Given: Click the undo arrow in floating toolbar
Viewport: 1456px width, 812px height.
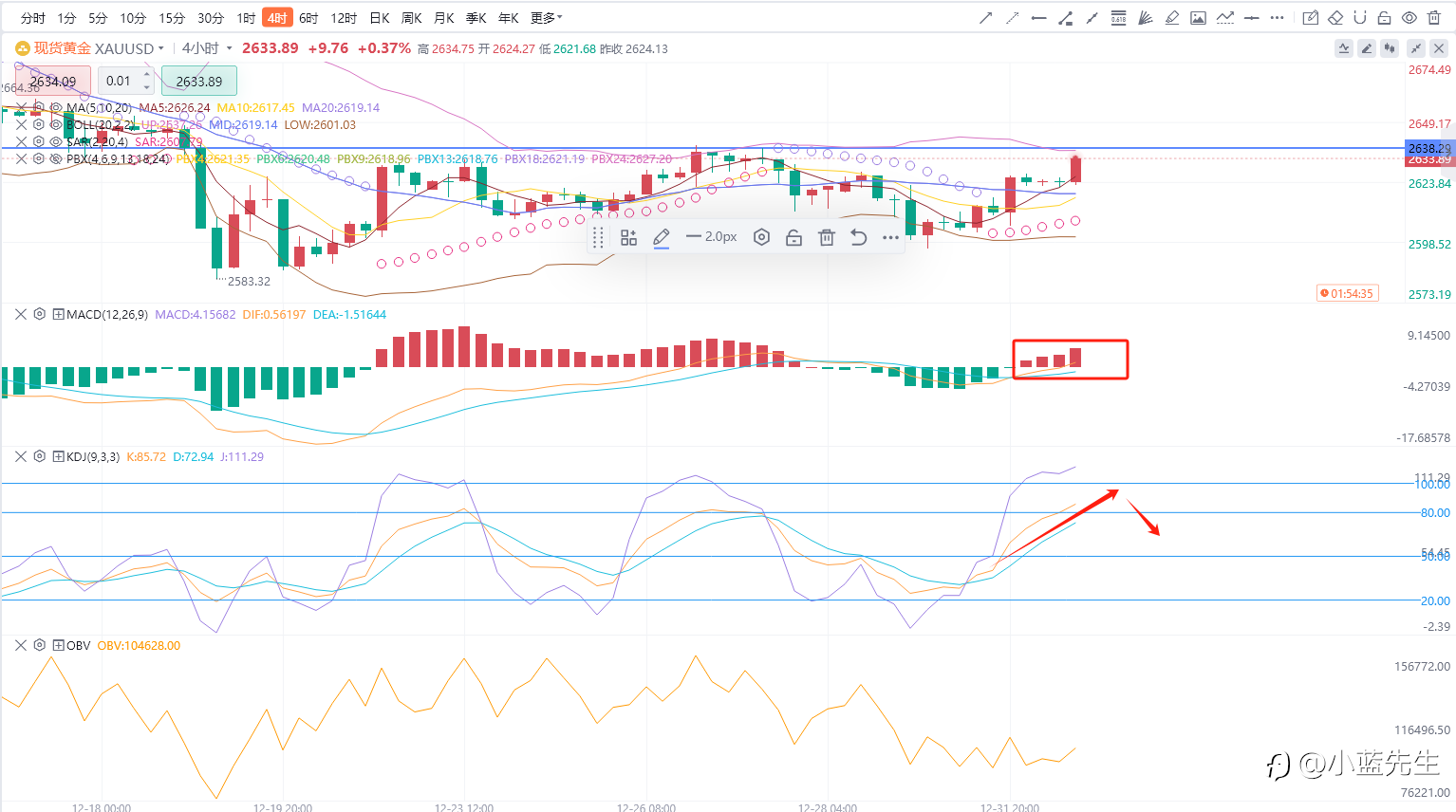Looking at the screenshot, I should click(858, 237).
